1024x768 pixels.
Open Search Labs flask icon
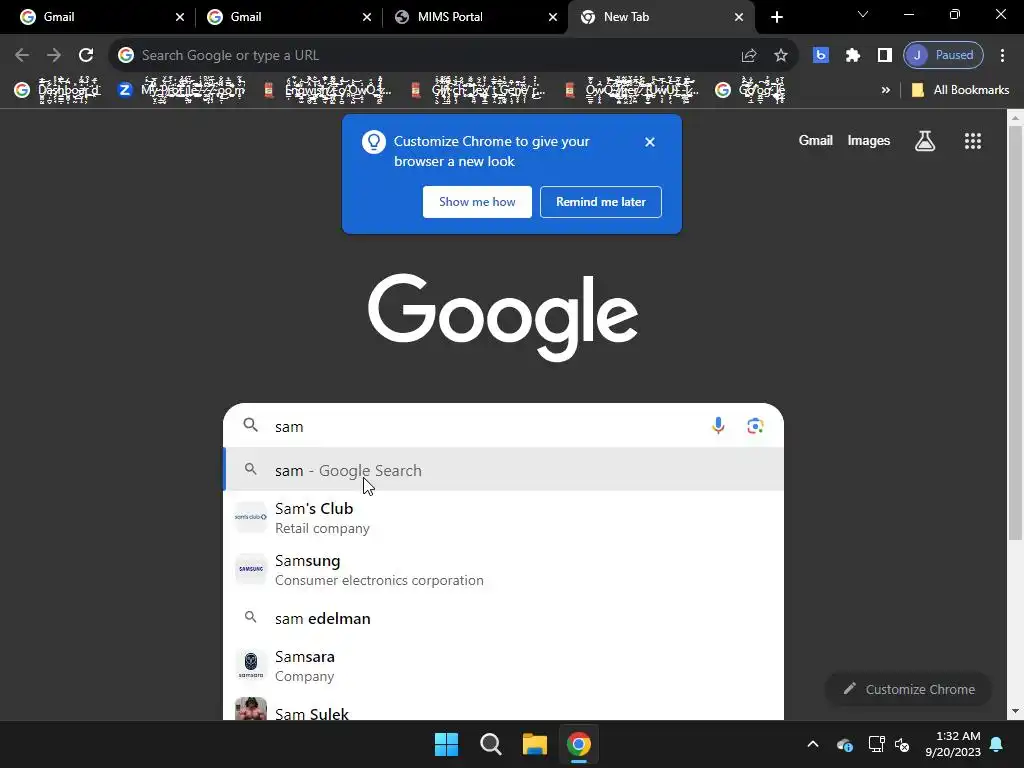pos(924,140)
